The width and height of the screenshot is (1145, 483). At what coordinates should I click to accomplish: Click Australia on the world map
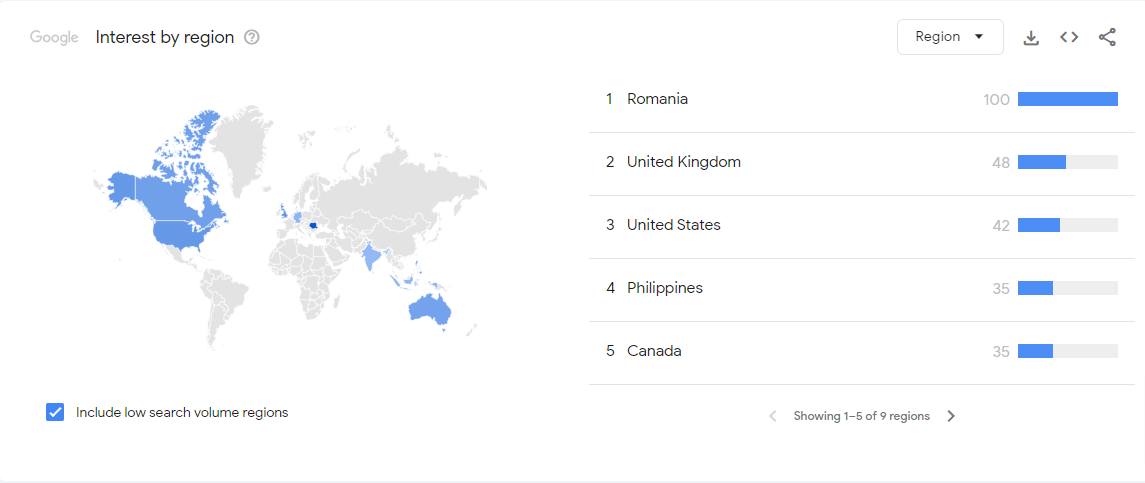point(430,310)
